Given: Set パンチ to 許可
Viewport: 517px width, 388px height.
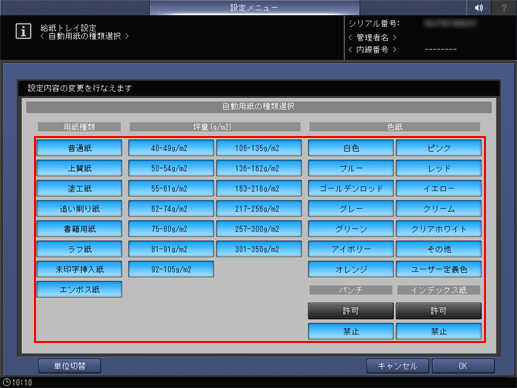Looking at the screenshot, I should (351, 311).
